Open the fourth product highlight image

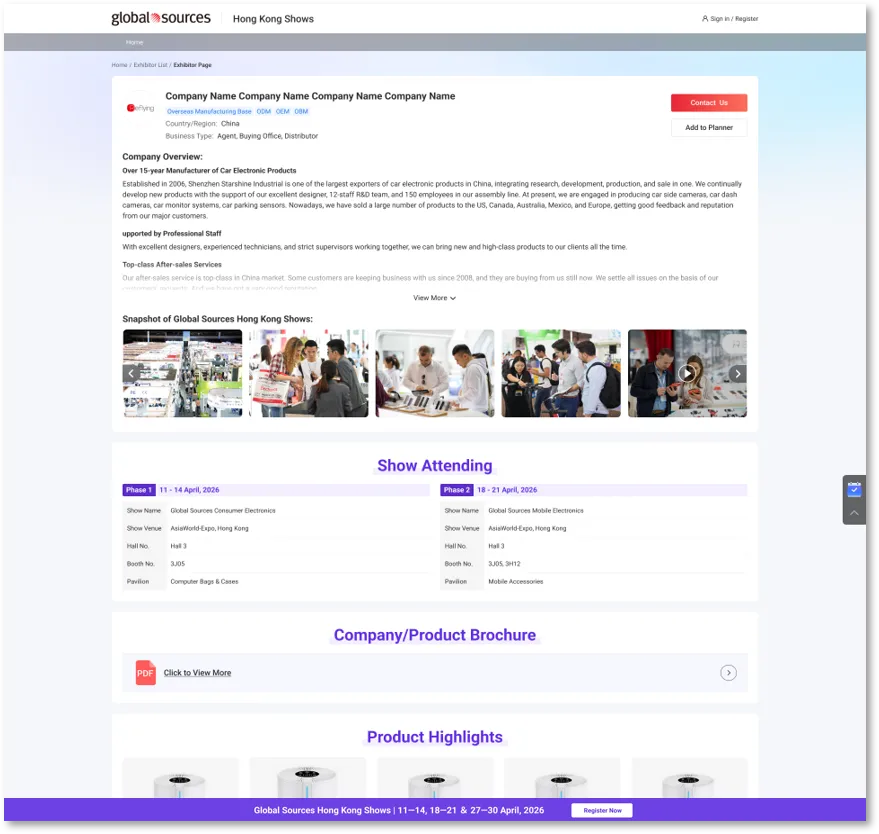(562, 778)
